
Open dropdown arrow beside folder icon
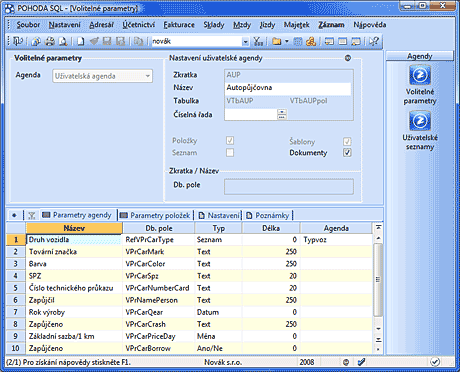pyautogui.click(x=286, y=42)
